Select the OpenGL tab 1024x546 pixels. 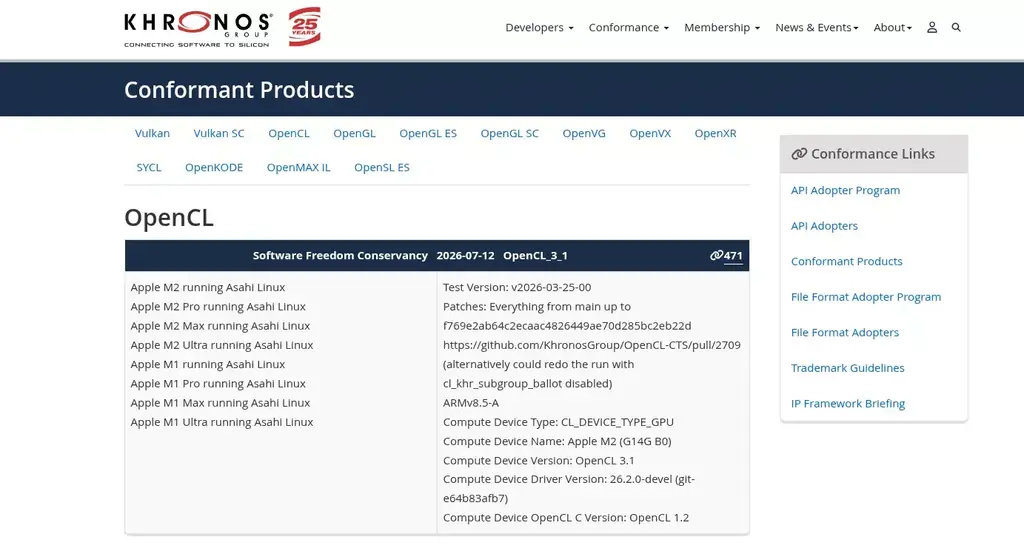pos(355,133)
